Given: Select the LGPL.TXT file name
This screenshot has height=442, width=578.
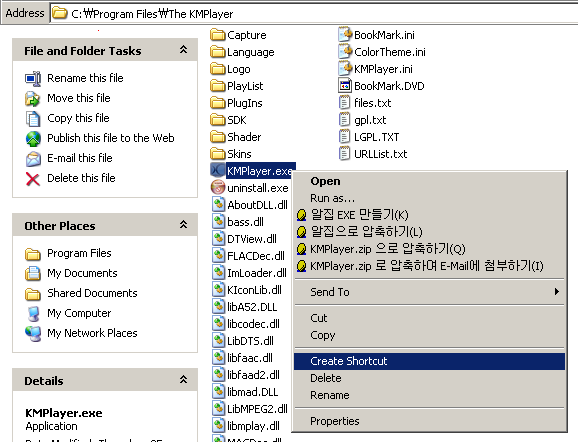Looking at the screenshot, I should pos(376,137).
